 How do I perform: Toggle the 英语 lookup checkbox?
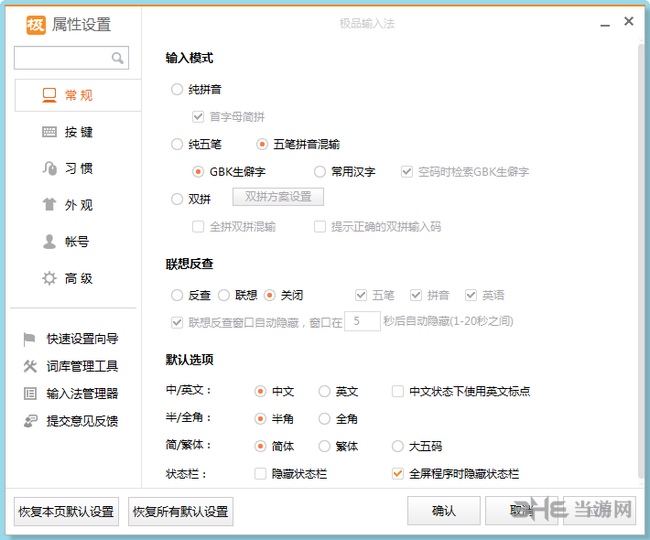(x=471, y=295)
